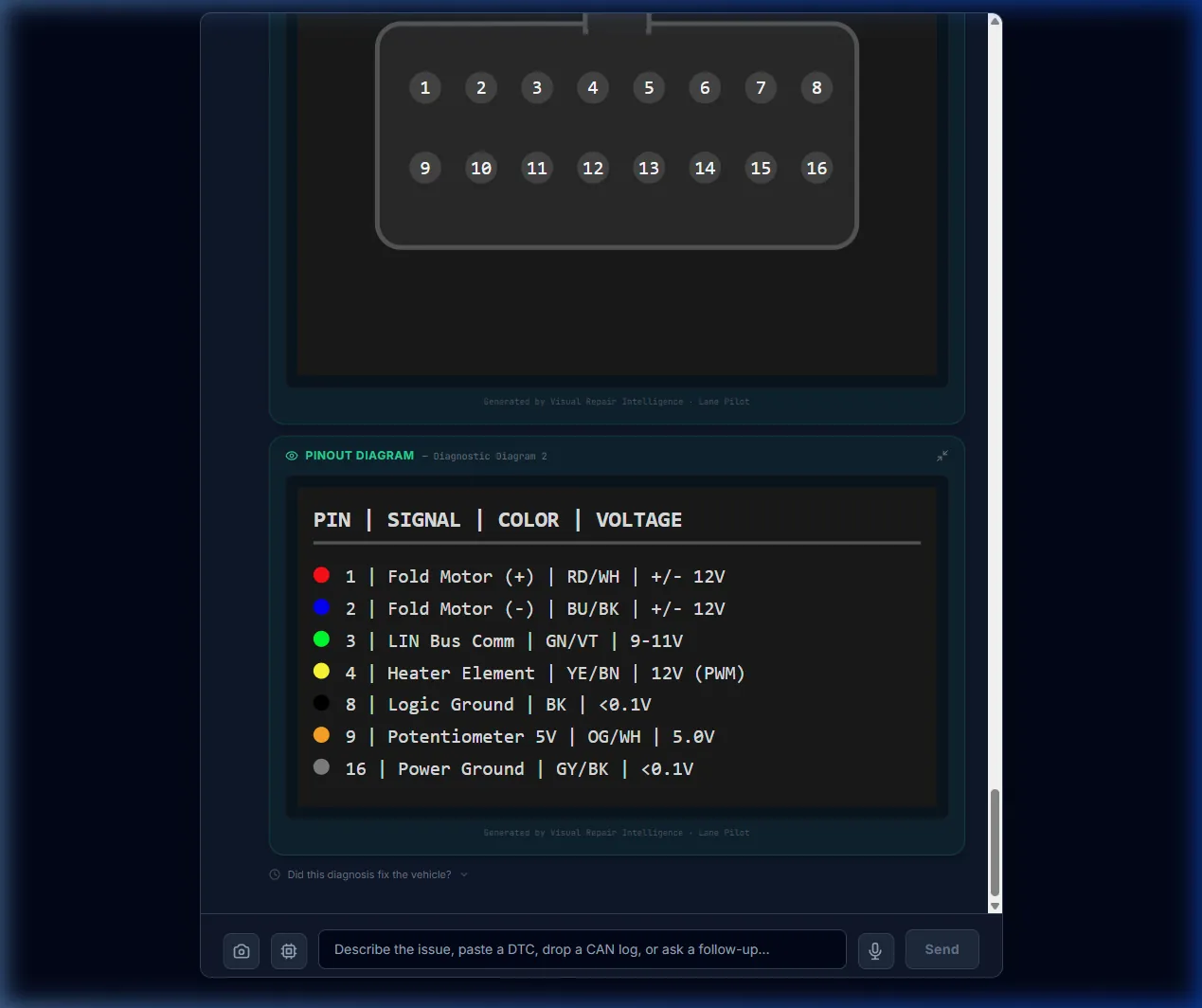The height and width of the screenshot is (1008, 1202).
Task: Click the 'PINOUT DIAGRAM' title label
Action: pyautogui.click(x=359, y=456)
